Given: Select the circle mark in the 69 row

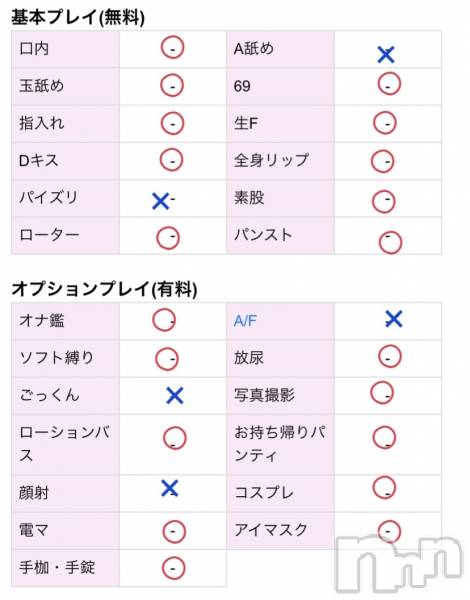Looking at the screenshot, I should pyautogui.click(x=389, y=84).
